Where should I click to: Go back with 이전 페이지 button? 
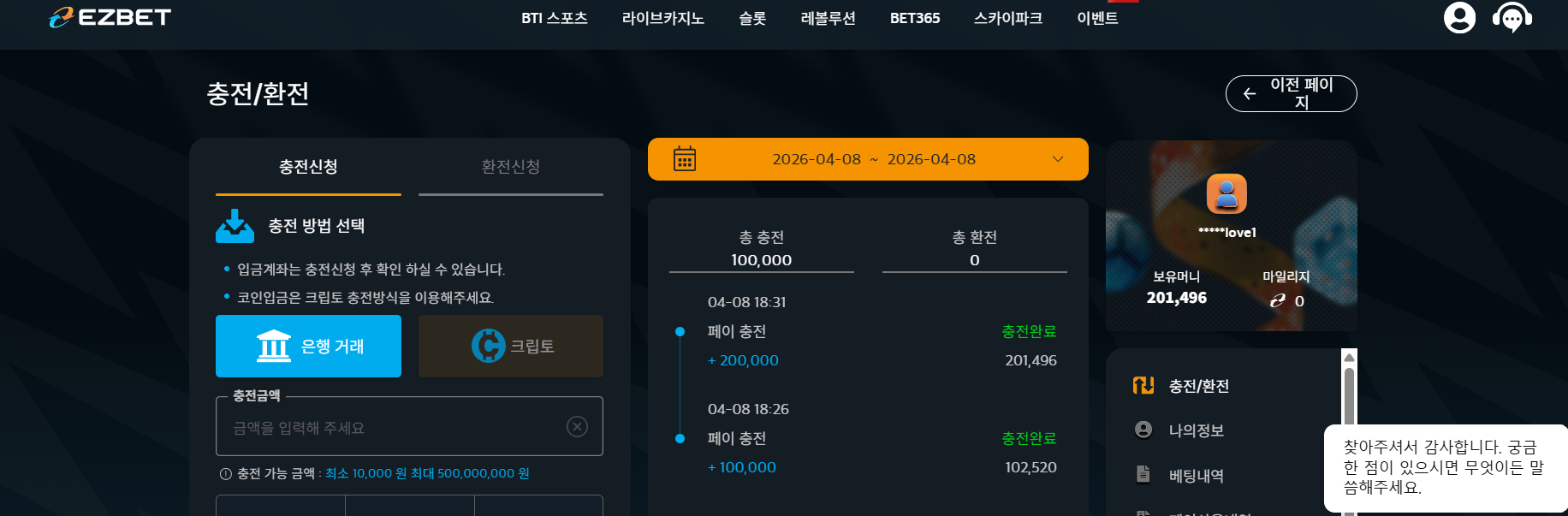[1292, 93]
